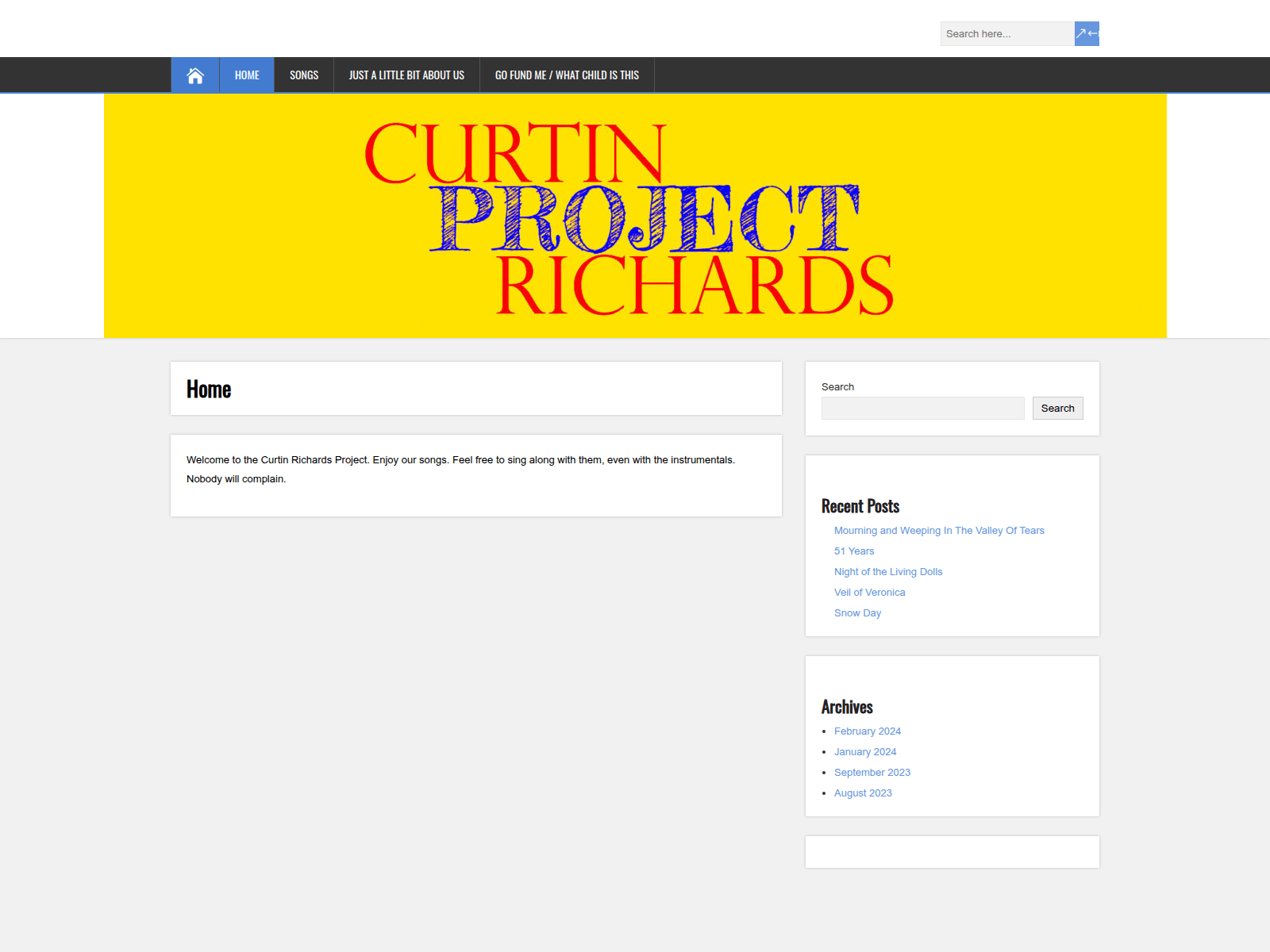
Task: View September 2023 archive
Action: point(872,773)
